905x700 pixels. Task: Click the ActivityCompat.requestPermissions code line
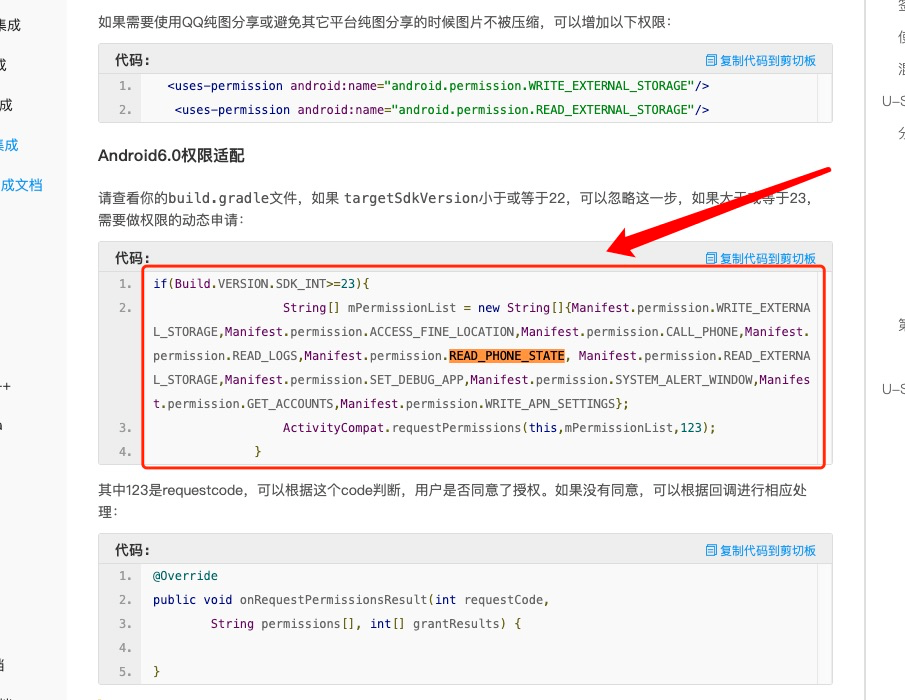coord(499,428)
